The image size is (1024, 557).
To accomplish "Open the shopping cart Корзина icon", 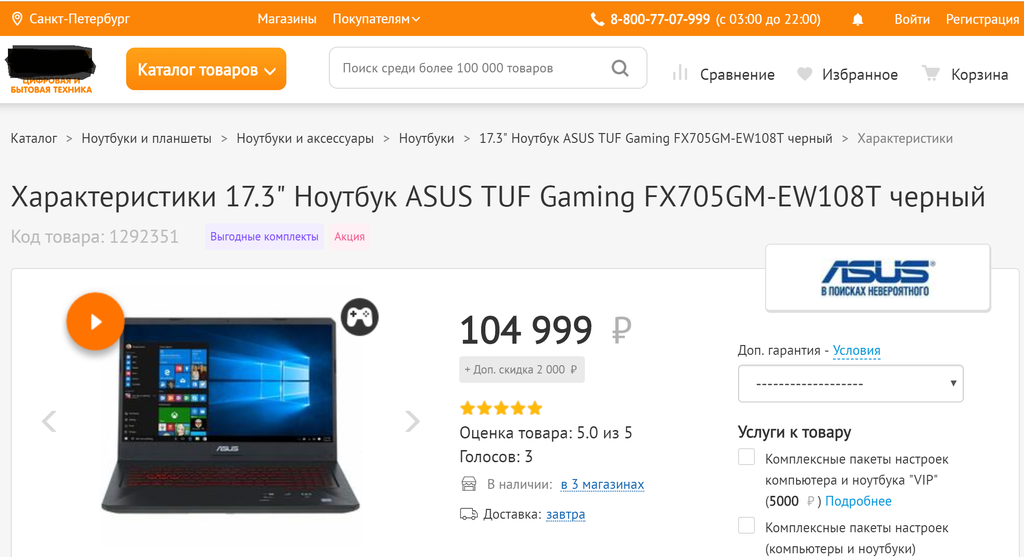I will pos(931,73).
